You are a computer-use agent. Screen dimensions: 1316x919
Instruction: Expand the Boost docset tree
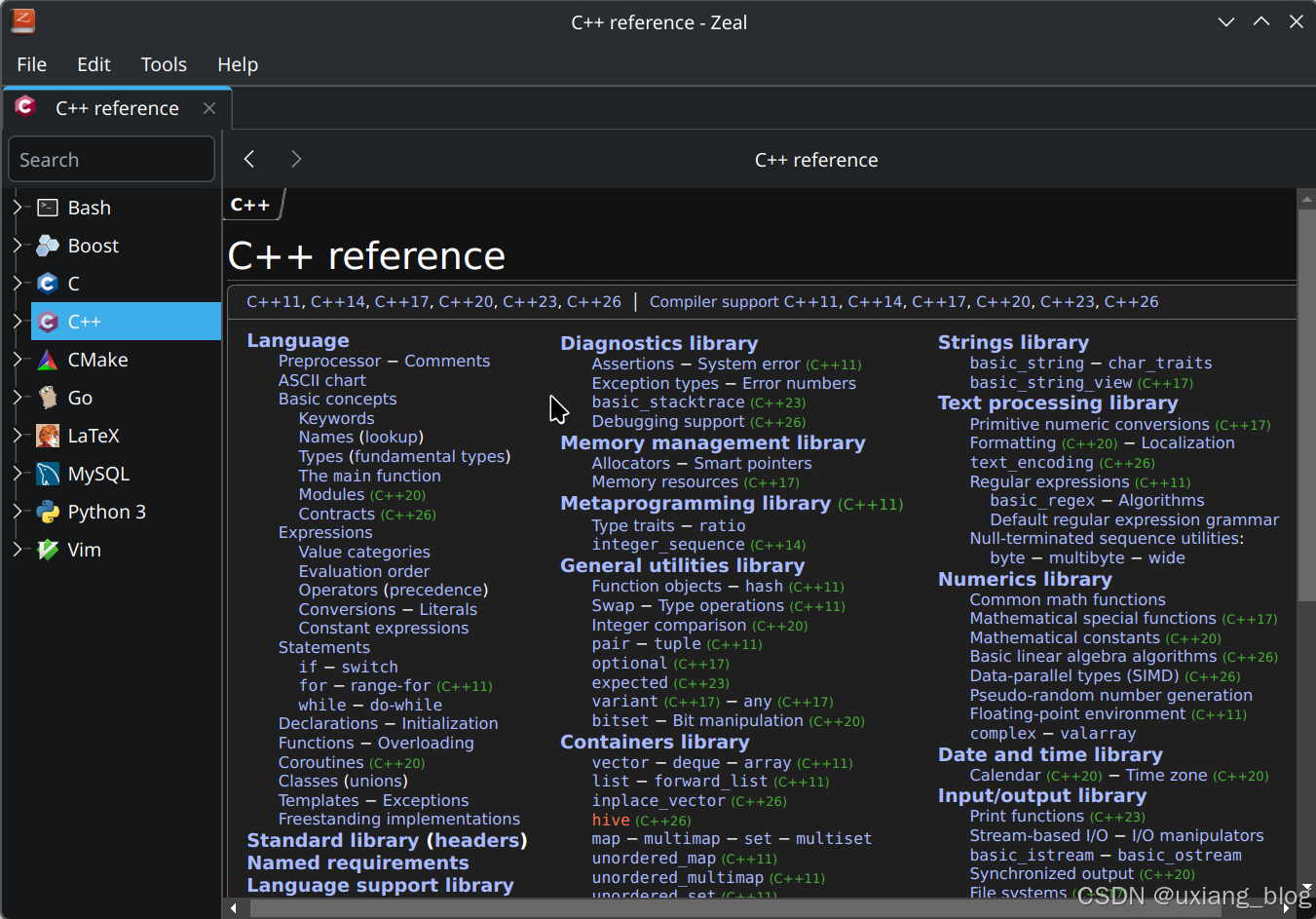click(x=17, y=246)
